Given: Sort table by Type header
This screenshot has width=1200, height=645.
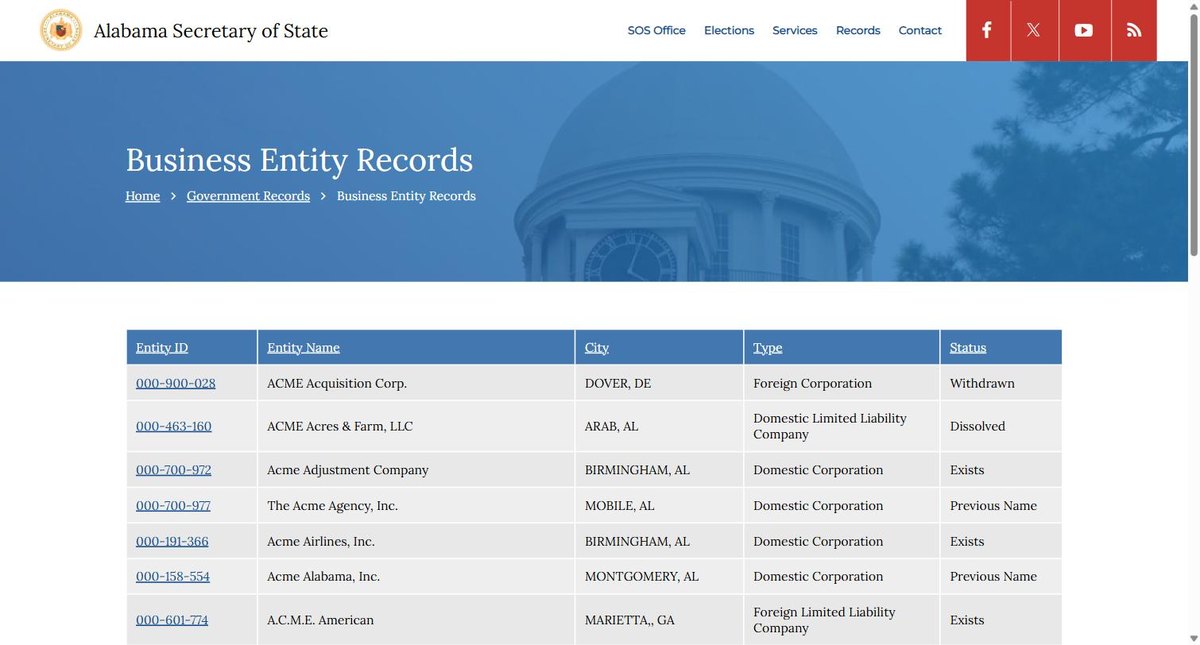Looking at the screenshot, I should (768, 347).
